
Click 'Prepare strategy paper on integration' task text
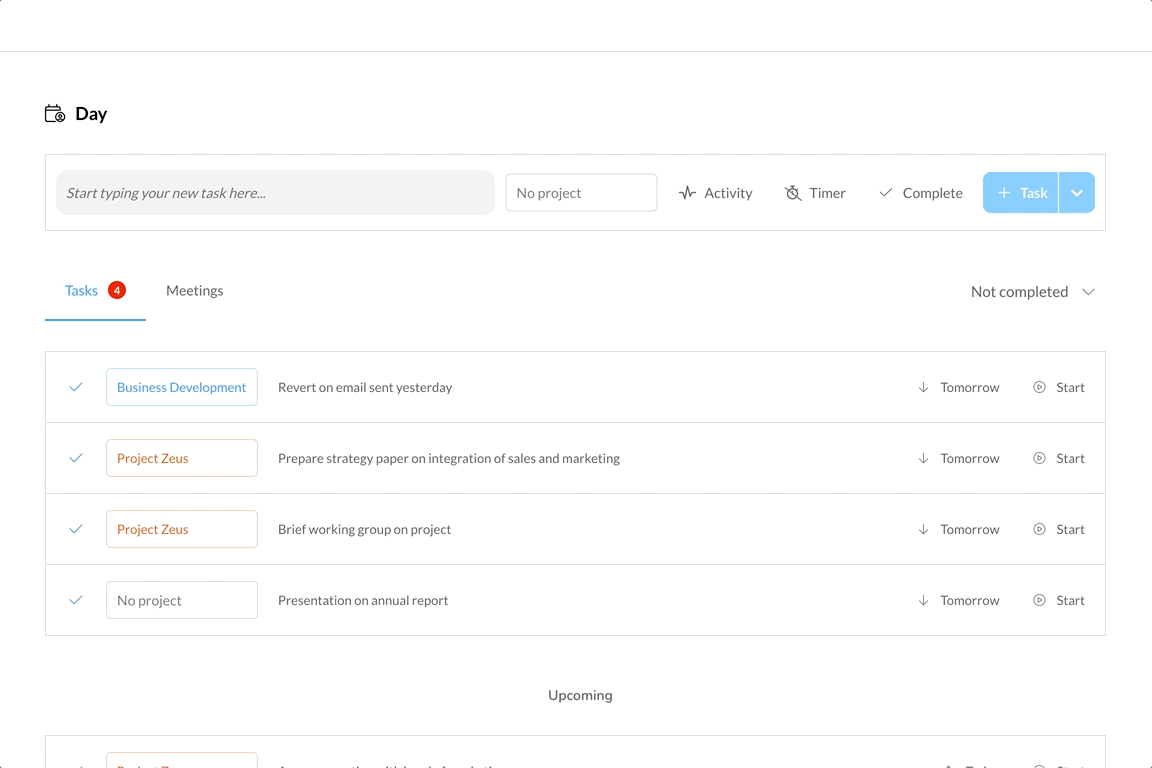click(x=449, y=458)
